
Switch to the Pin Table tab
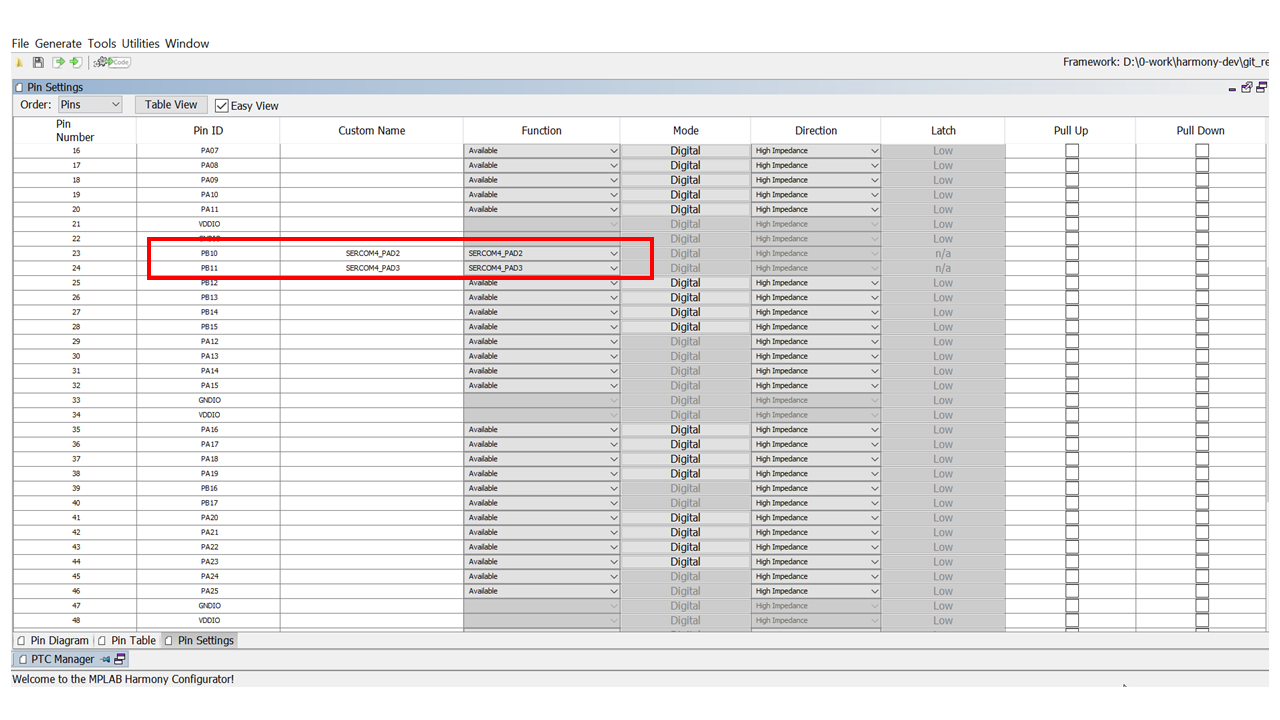tap(132, 641)
